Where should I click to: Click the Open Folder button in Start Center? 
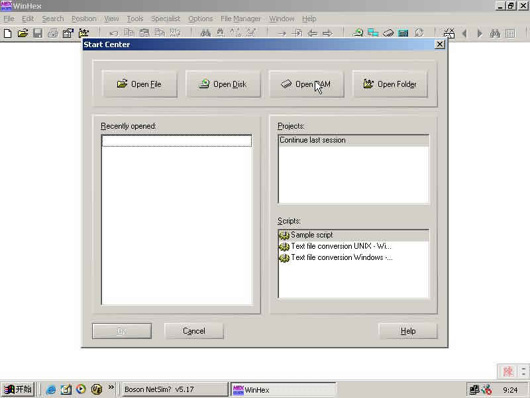tap(390, 84)
